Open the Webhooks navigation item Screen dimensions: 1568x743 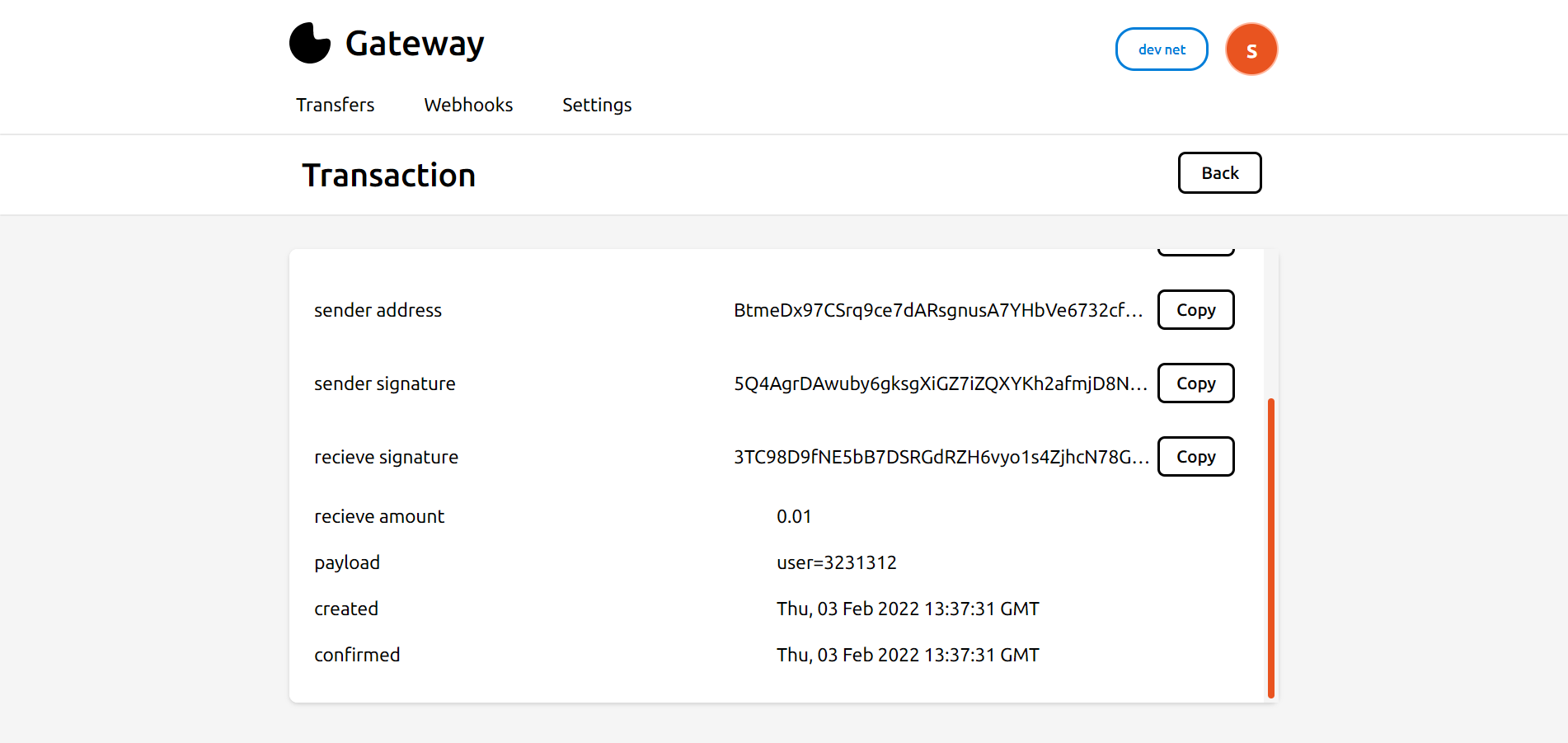pyautogui.click(x=467, y=105)
